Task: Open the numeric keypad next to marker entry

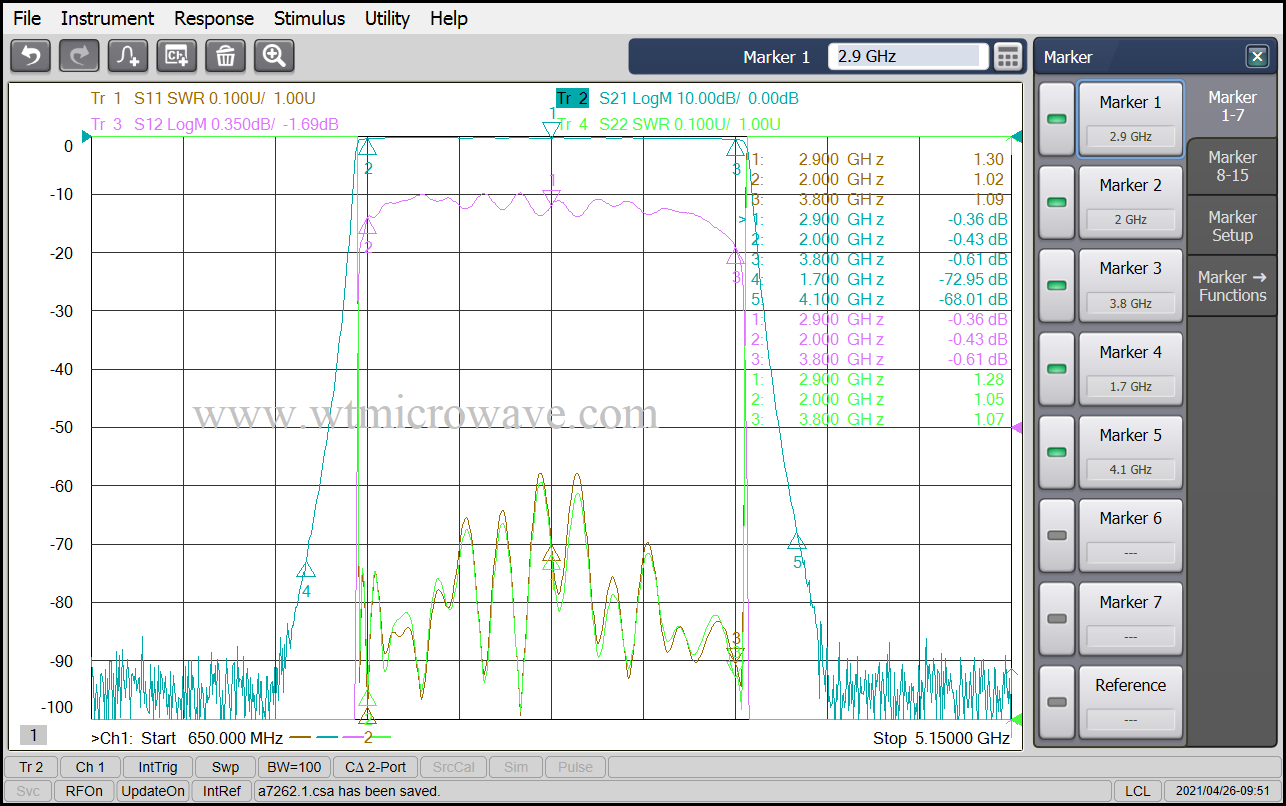Action: point(1008,57)
